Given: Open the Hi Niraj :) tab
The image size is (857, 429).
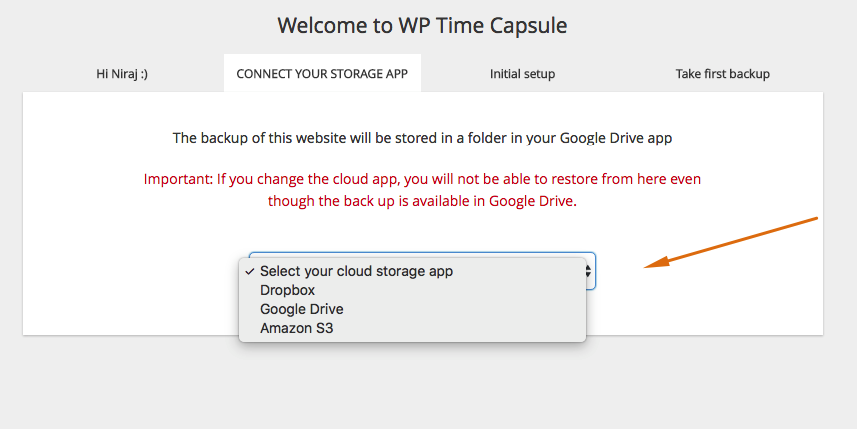Looking at the screenshot, I should tap(122, 74).
